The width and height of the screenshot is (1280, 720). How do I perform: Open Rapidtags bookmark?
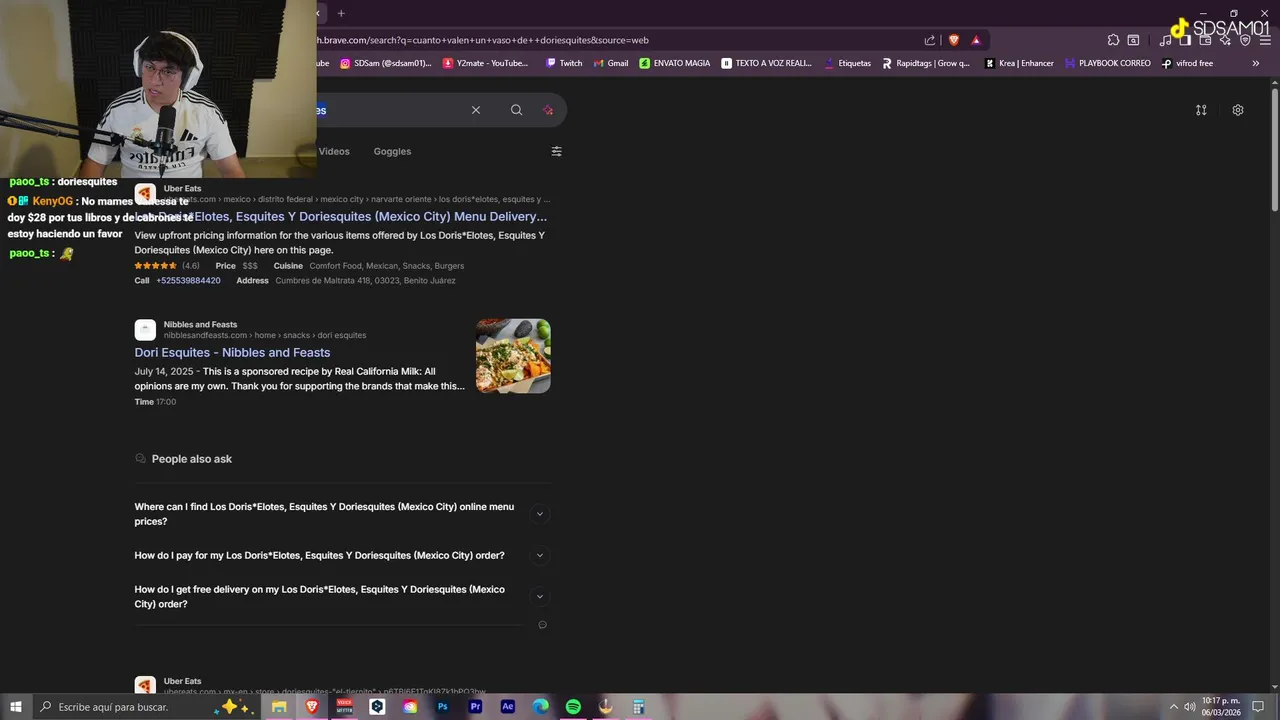click(926, 63)
